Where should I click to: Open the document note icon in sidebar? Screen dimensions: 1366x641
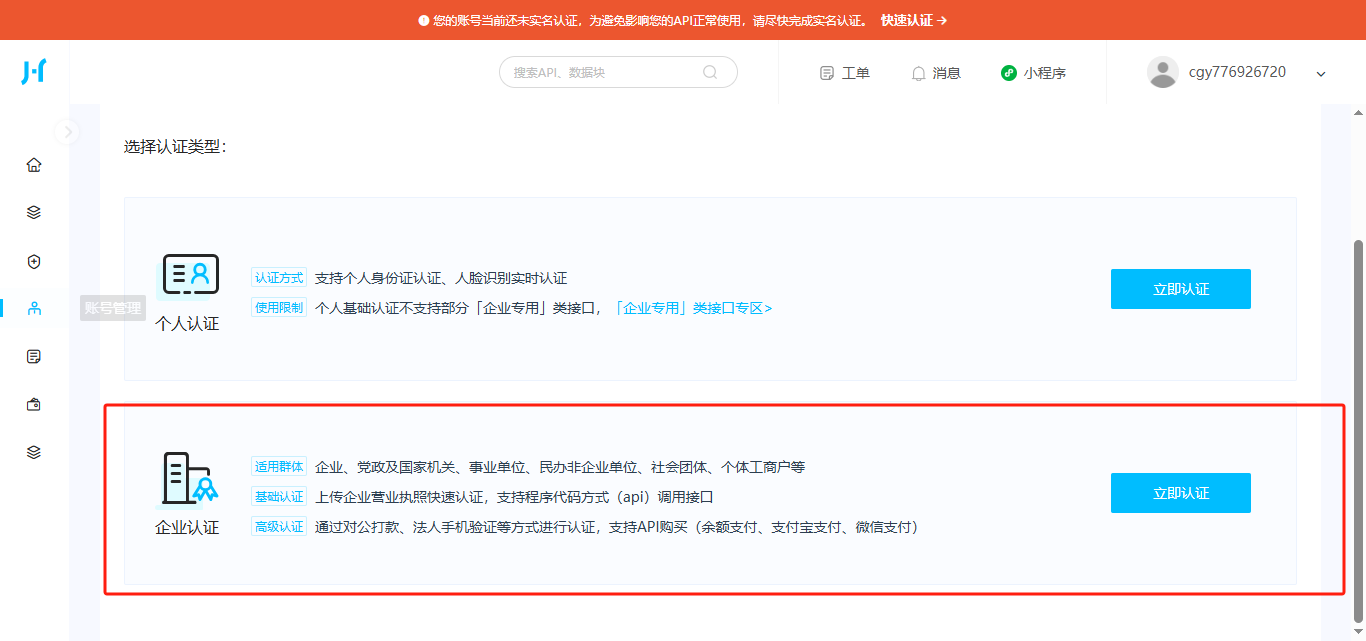[x=34, y=356]
